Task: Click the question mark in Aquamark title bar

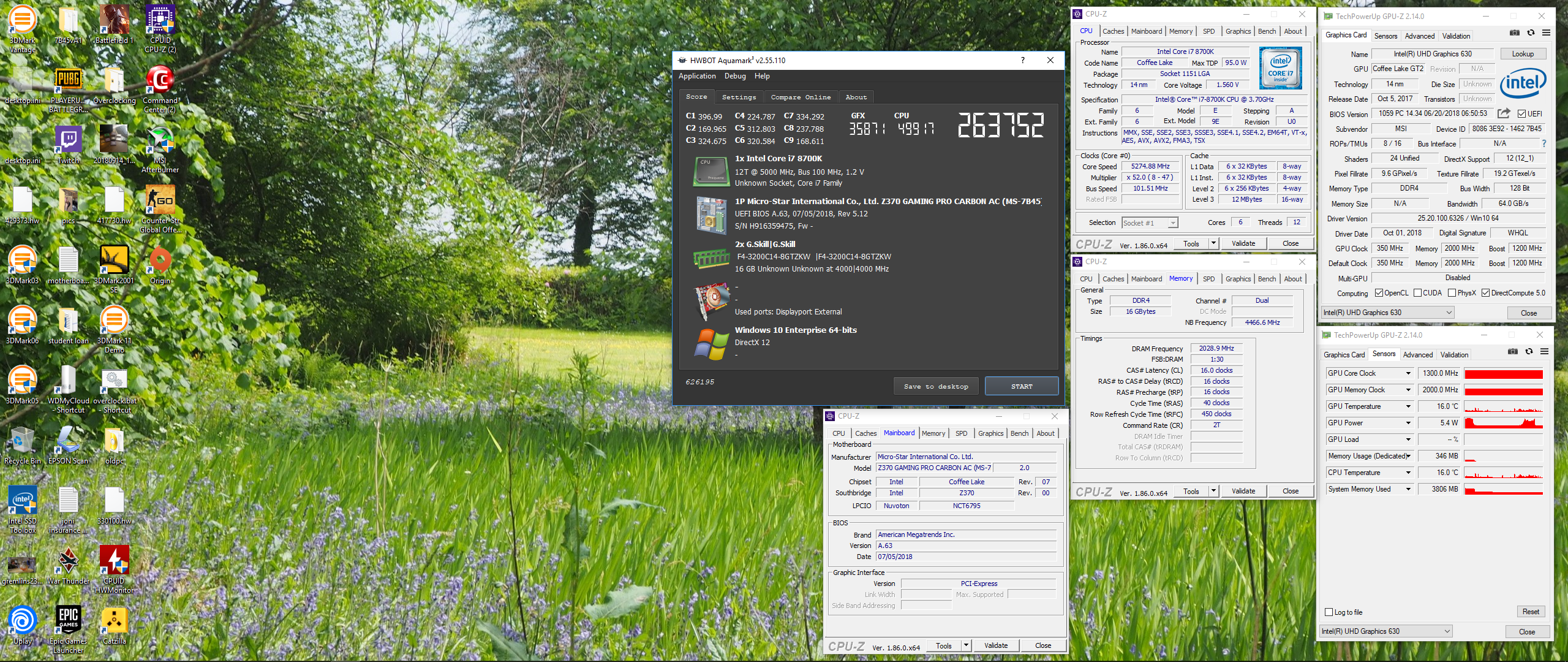Action: (x=1022, y=60)
